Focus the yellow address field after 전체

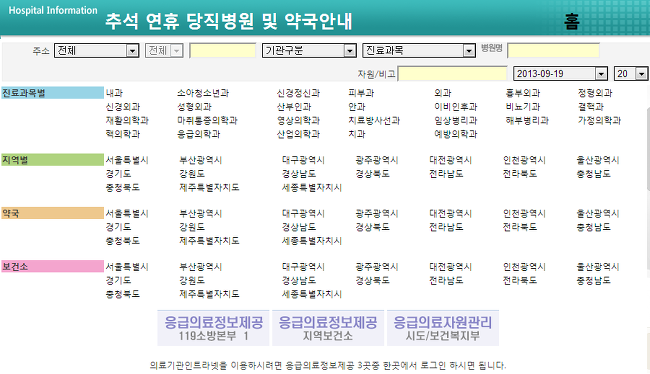click(223, 51)
